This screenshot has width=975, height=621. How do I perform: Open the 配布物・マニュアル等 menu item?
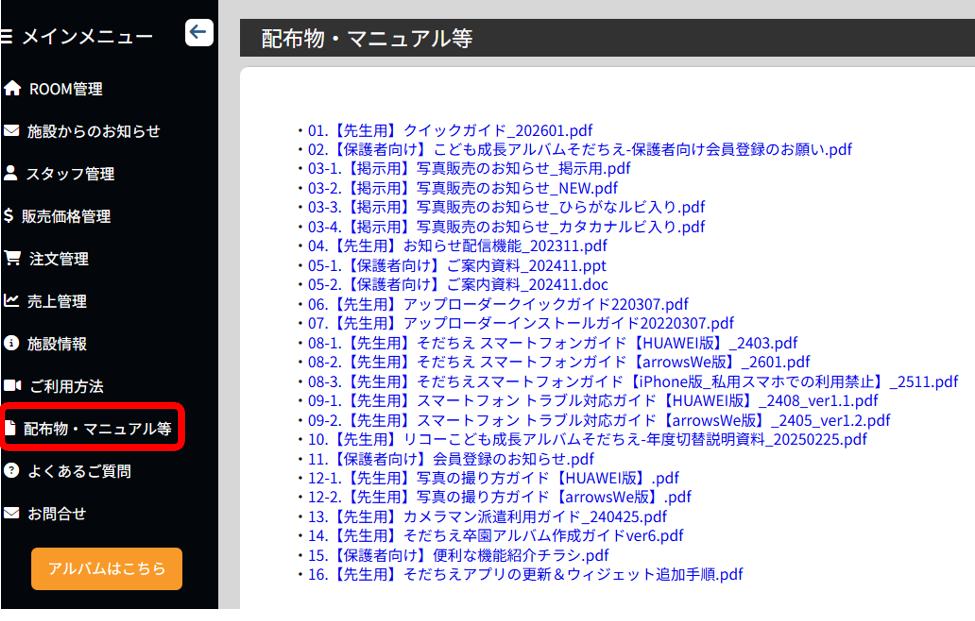[x=97, y=429]
